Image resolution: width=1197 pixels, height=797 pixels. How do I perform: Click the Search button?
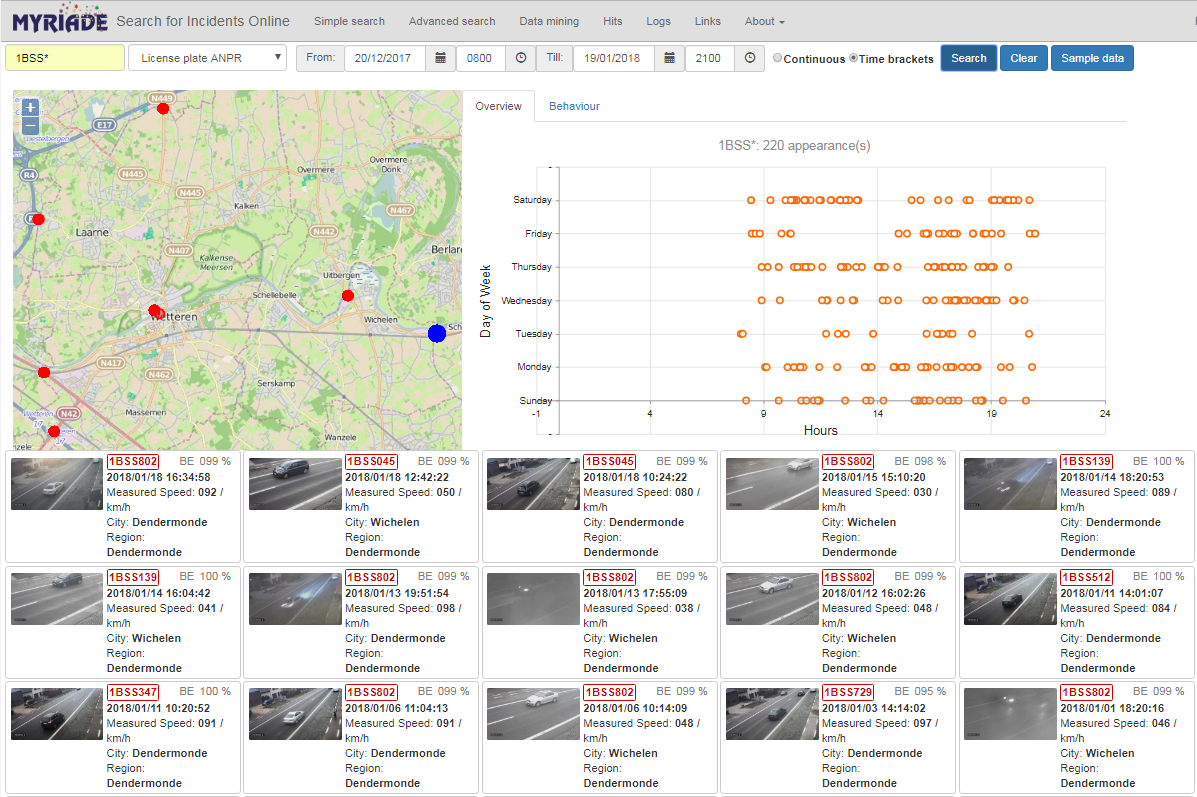tap(969, 58)
